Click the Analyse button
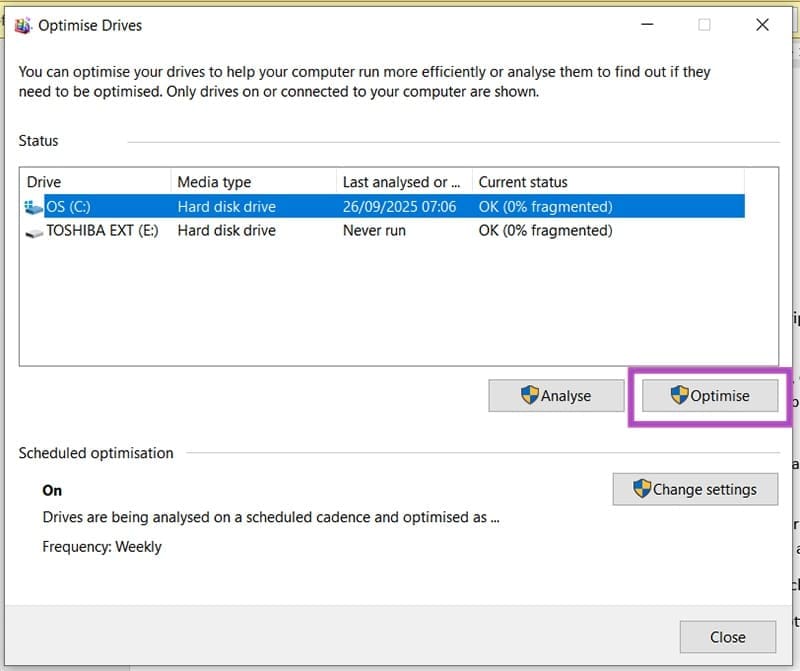Image resolution: width=800 pixels, height=671 pixels. pos(556,396)
